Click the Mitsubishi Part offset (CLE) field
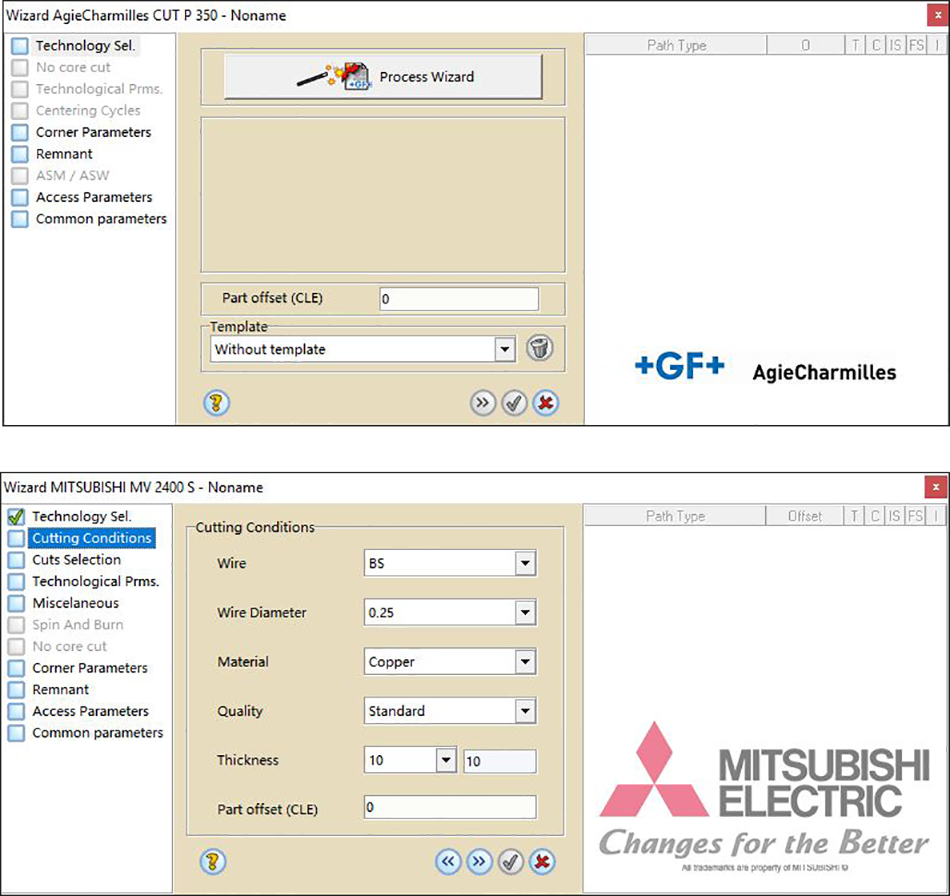Viewport: 950px width, 896px height. (449, 808)
